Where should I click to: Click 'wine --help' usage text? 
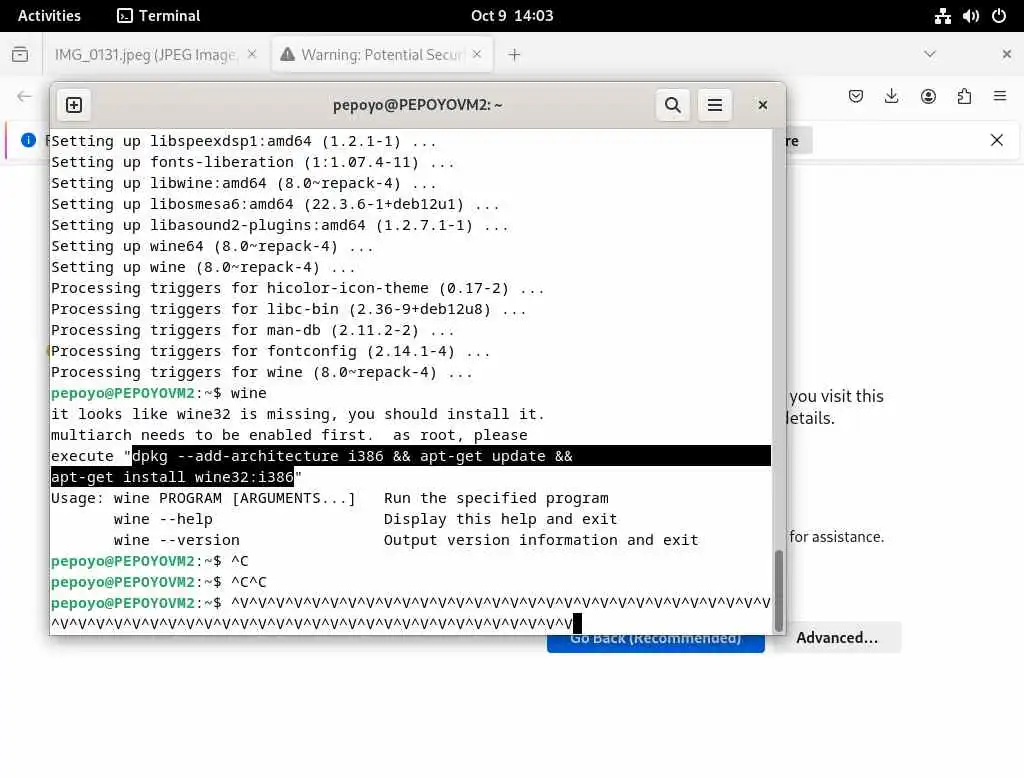point(163,519)
